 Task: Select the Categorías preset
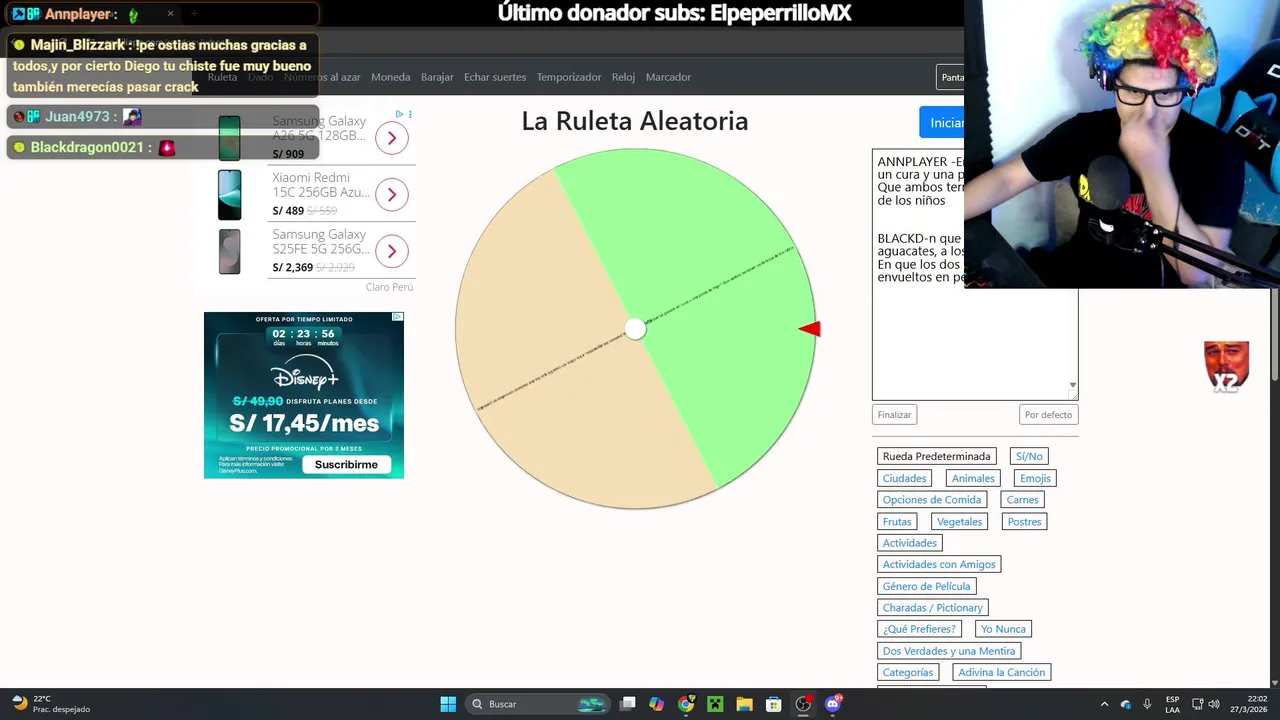tap(907, 673)
